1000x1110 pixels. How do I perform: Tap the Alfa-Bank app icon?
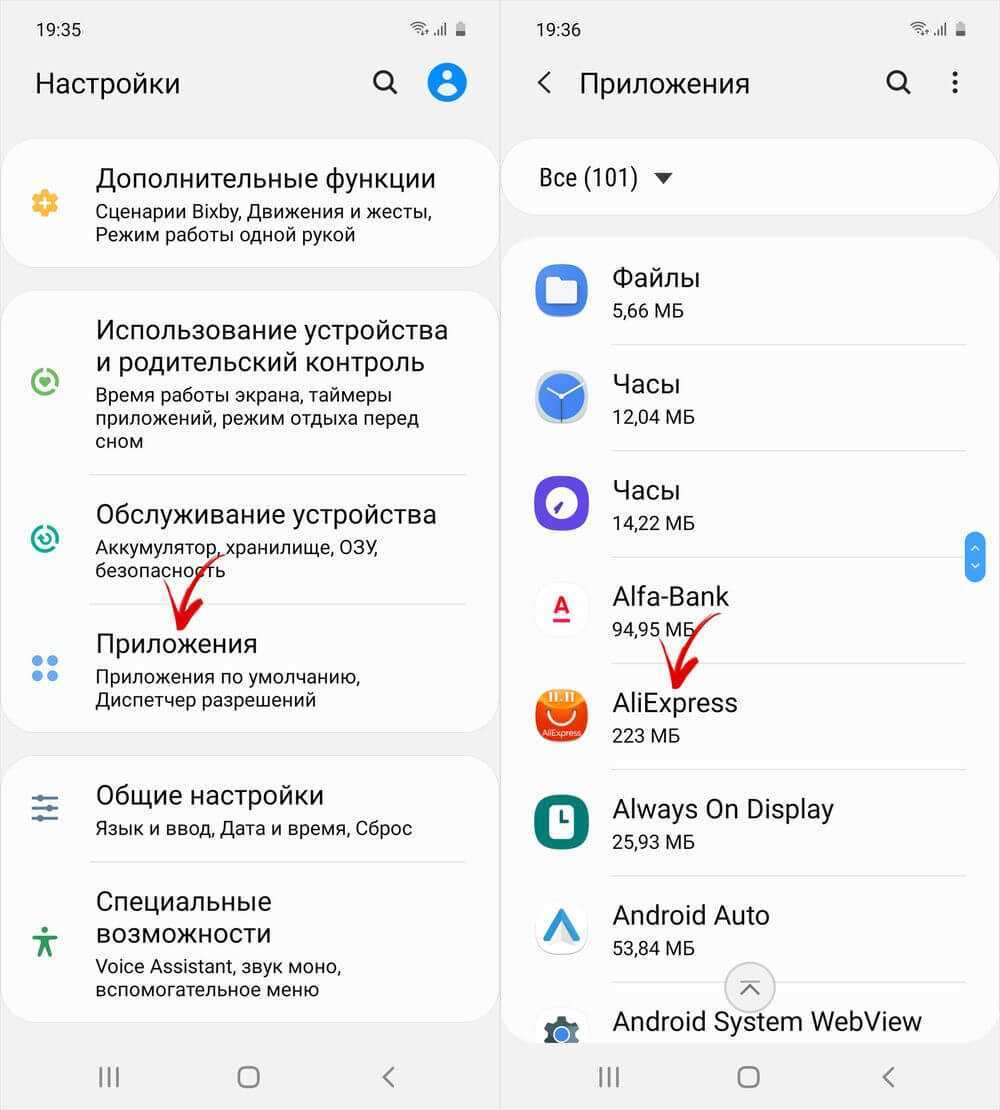click(x=561, y=610)
